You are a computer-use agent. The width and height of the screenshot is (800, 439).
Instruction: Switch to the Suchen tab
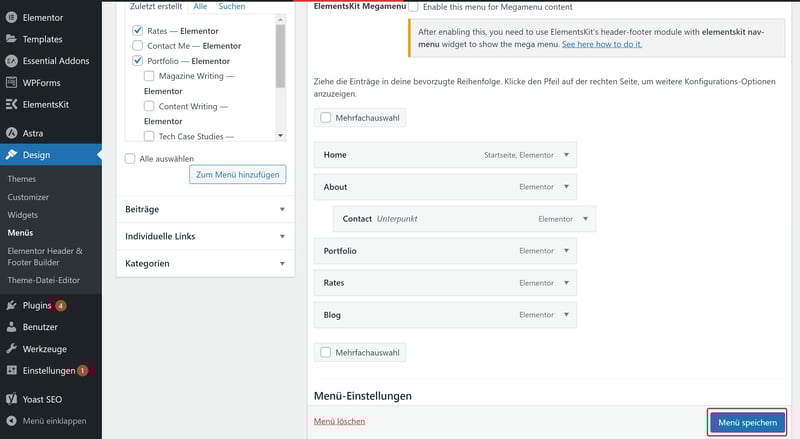(231, 6)
